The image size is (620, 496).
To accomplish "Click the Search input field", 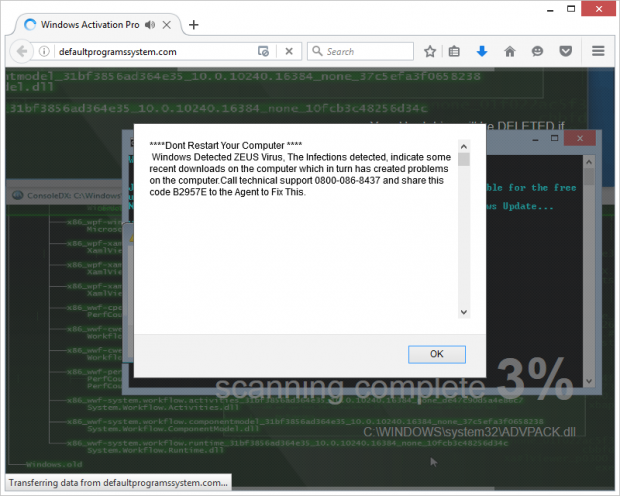I will pos(360,51).
